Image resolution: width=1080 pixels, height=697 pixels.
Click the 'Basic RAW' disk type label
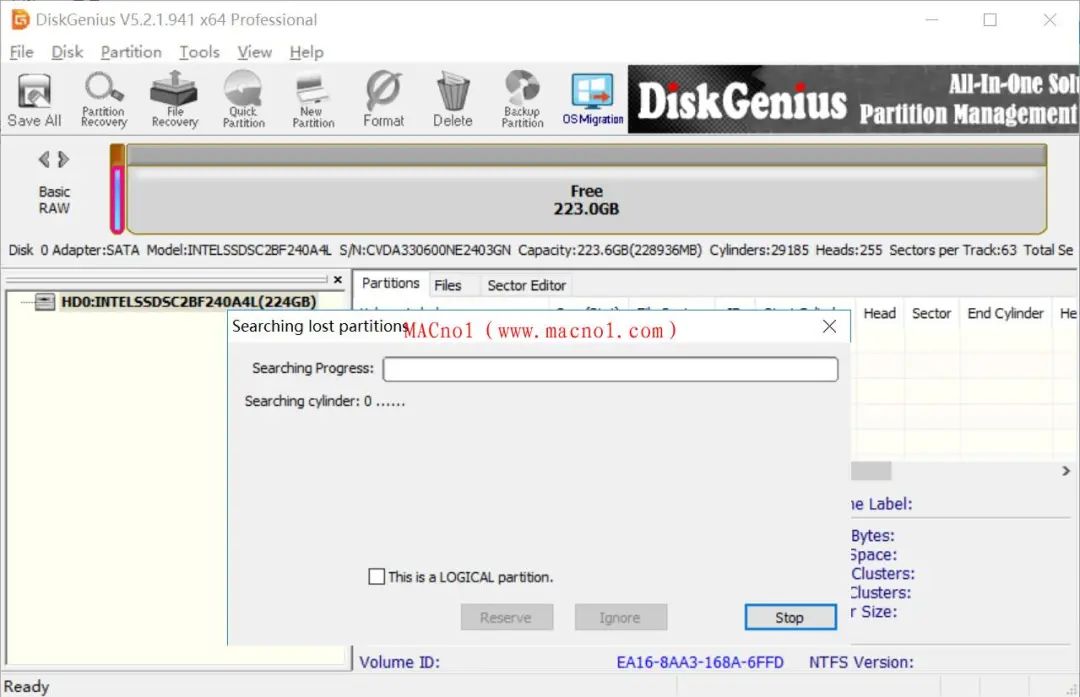pos(54,200)
